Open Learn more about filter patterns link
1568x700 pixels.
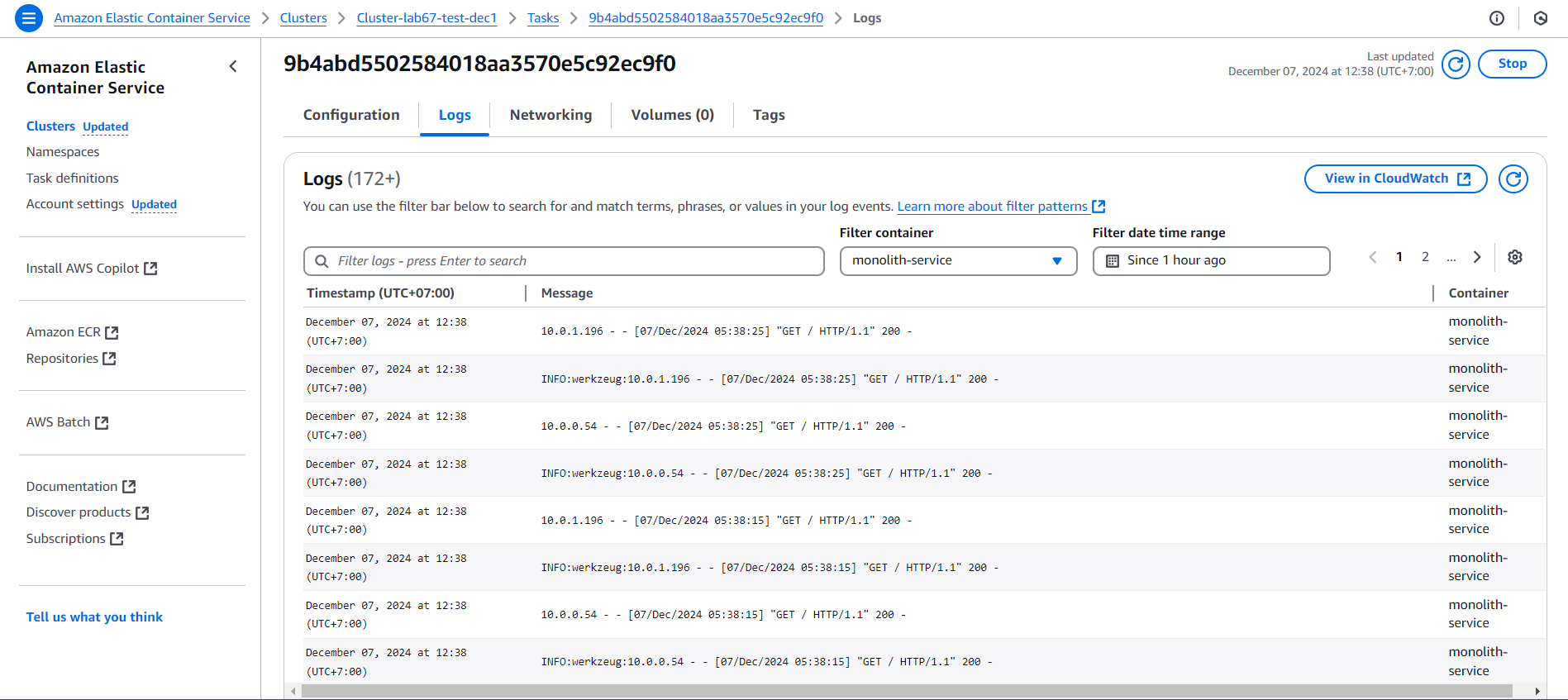coord(992,207)
